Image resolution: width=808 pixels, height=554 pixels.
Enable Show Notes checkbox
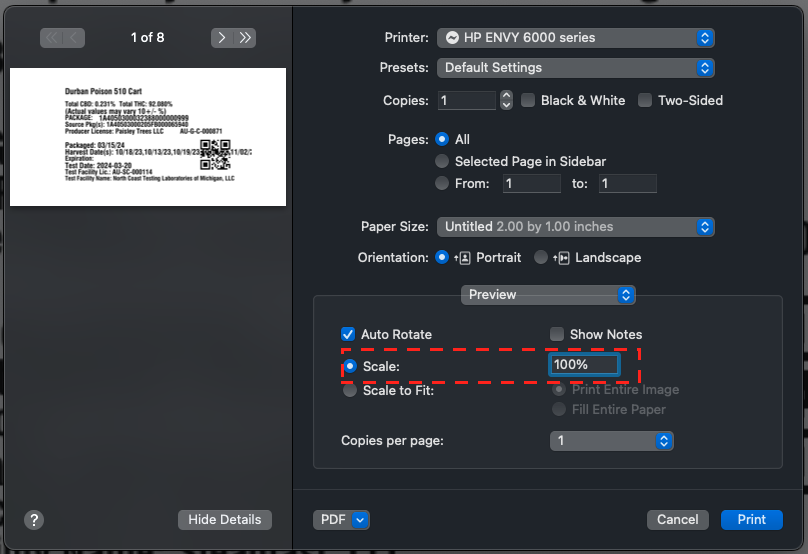point(557,334)
